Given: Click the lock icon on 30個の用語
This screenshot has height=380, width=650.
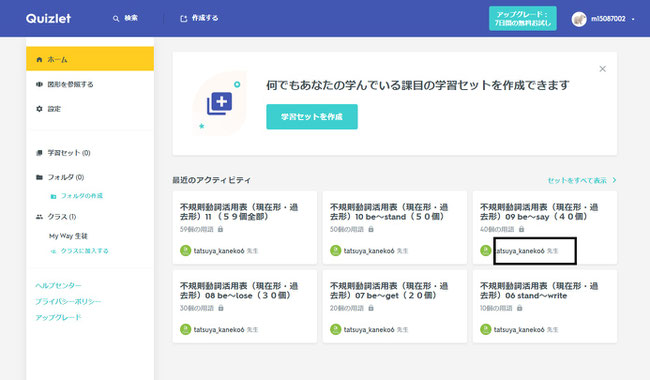Looking at the screenshot, I should pyautogui.click(x=221, y=308).
